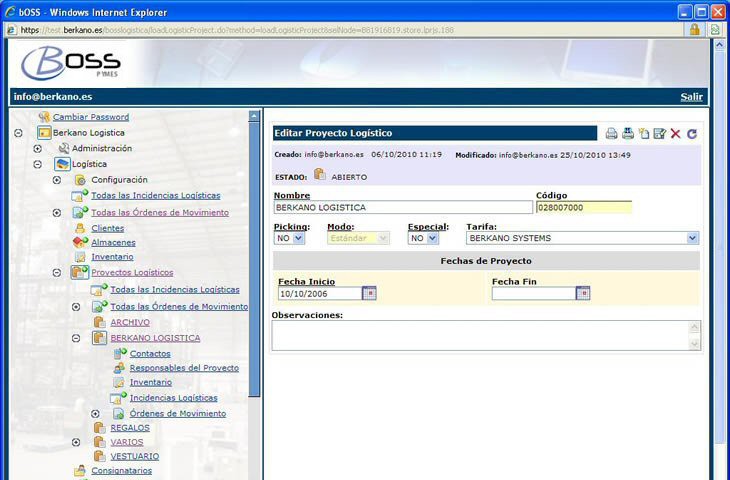Expand the Administración tree node
This screenshot has height=480, width=730.
[x=37, y=148]
